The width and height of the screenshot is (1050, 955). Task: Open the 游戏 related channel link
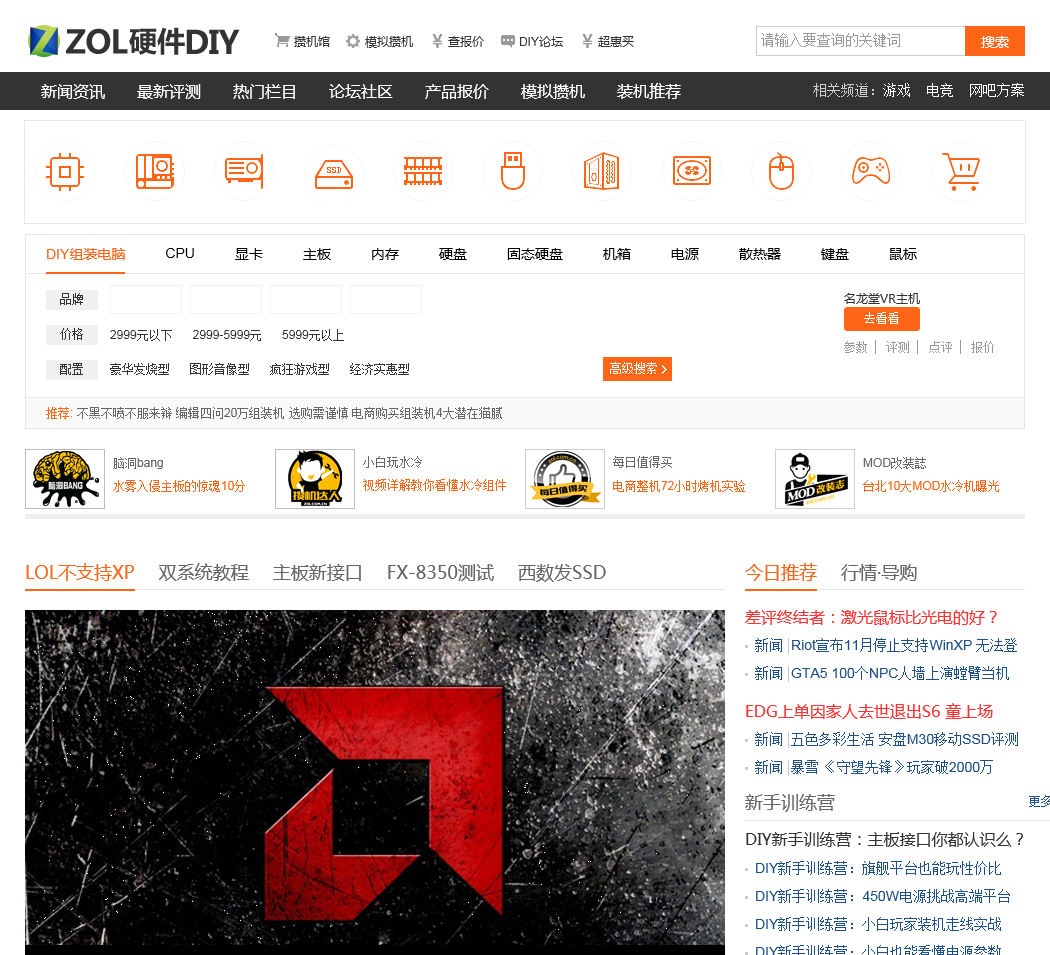(897, 90)
